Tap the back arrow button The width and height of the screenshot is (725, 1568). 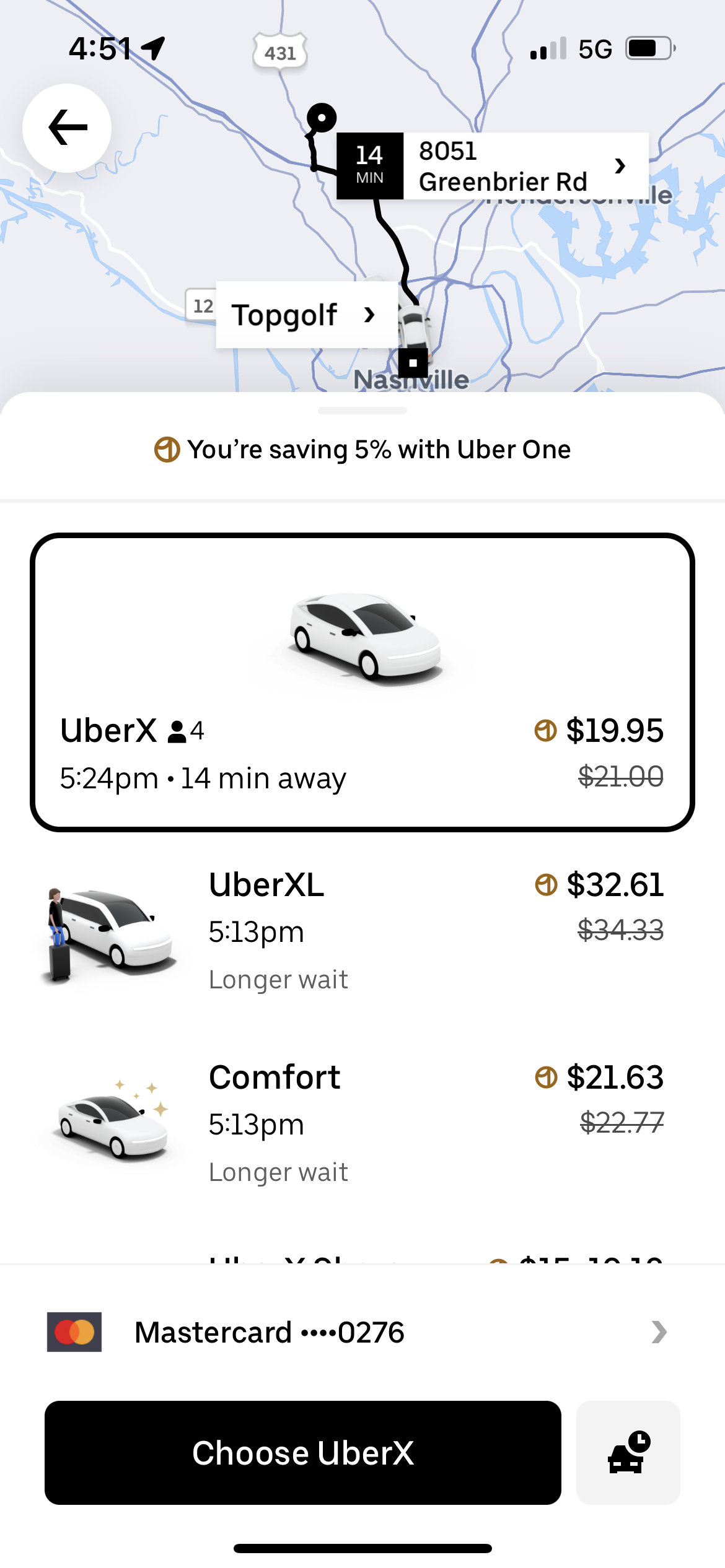(x=67, y=128)
